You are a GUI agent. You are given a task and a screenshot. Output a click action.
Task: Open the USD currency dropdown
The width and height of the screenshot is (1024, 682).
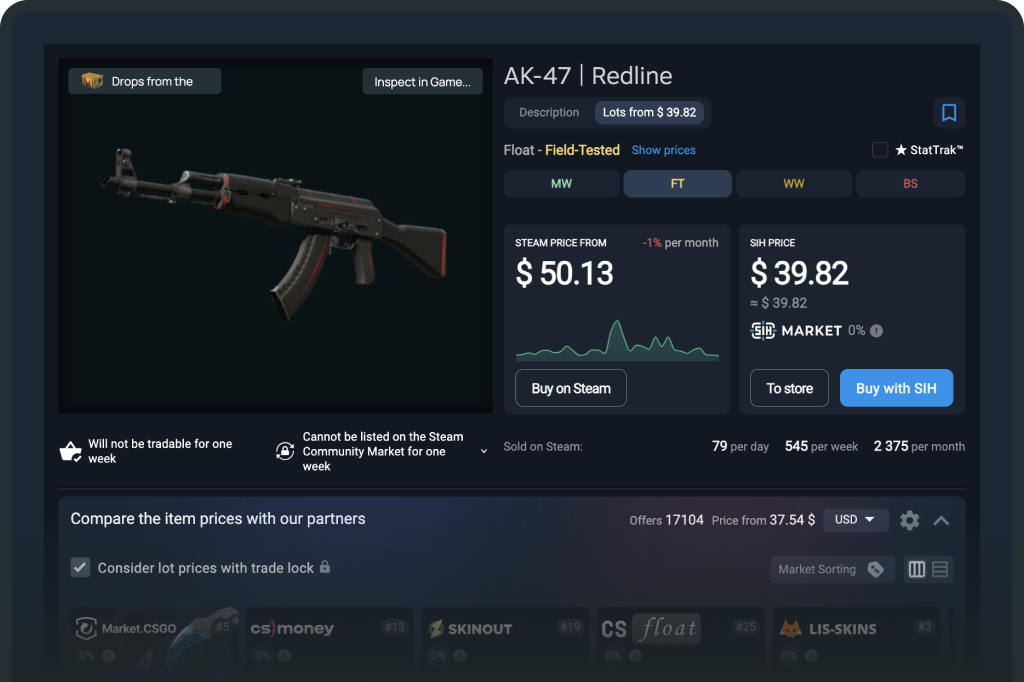tap(856, 520)
